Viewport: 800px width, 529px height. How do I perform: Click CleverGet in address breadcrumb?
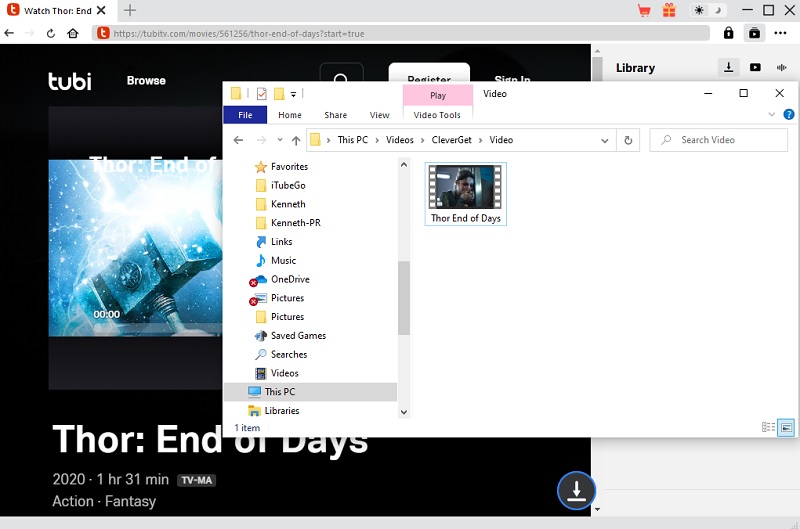point(452,140)
